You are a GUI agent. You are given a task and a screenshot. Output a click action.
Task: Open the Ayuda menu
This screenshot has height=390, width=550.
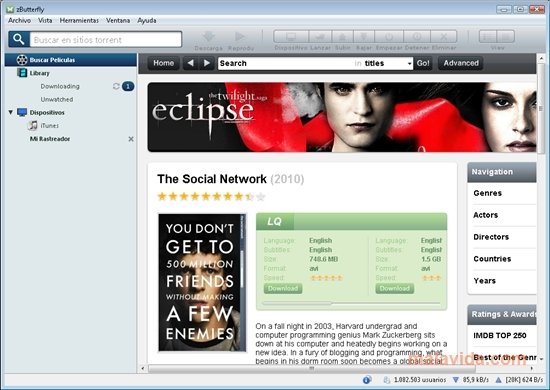coord(147,21)
